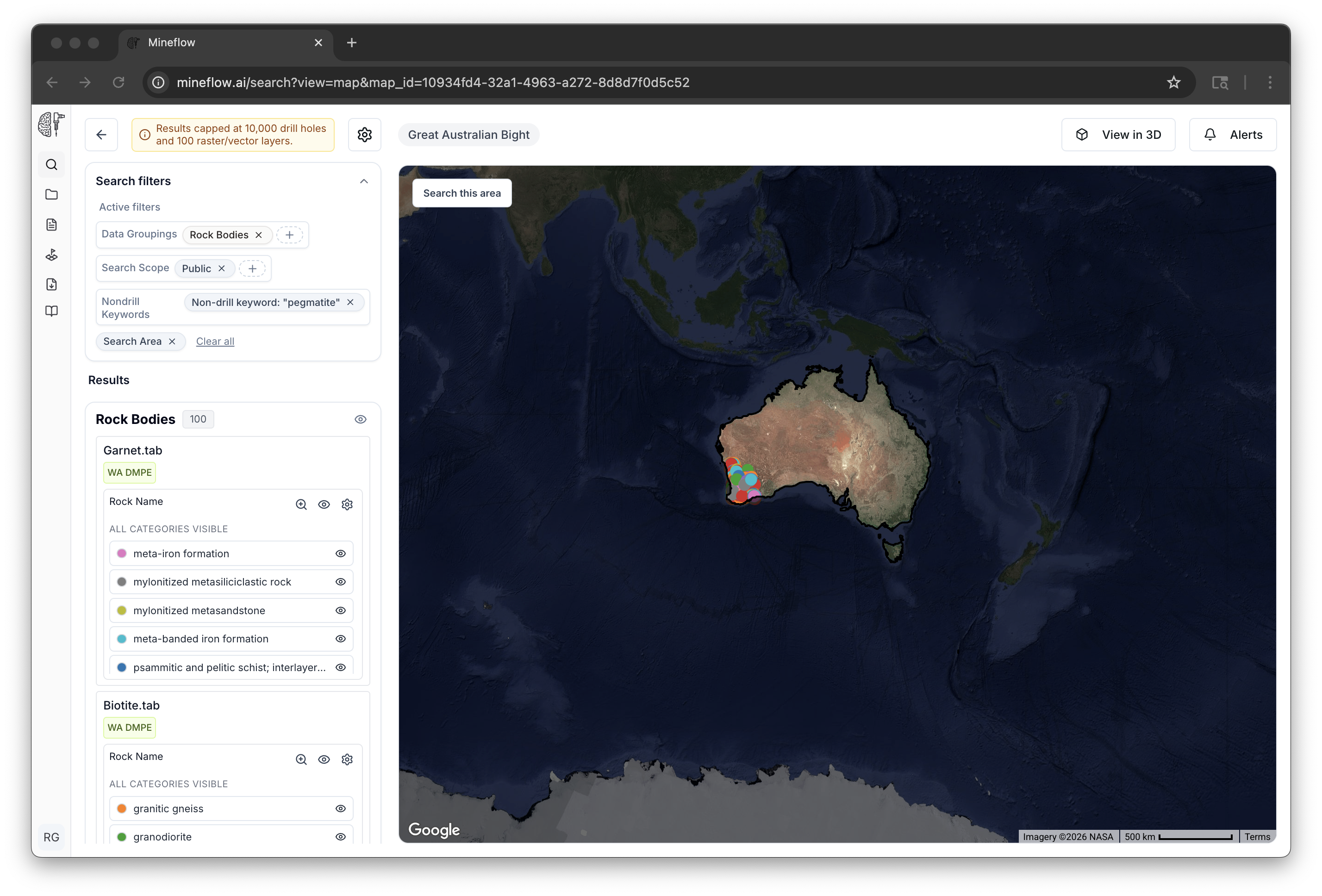Click the results capped warning banner
Image resolution: width=1322 pixels, height=896 pixels.
click(x=233, y=135)
